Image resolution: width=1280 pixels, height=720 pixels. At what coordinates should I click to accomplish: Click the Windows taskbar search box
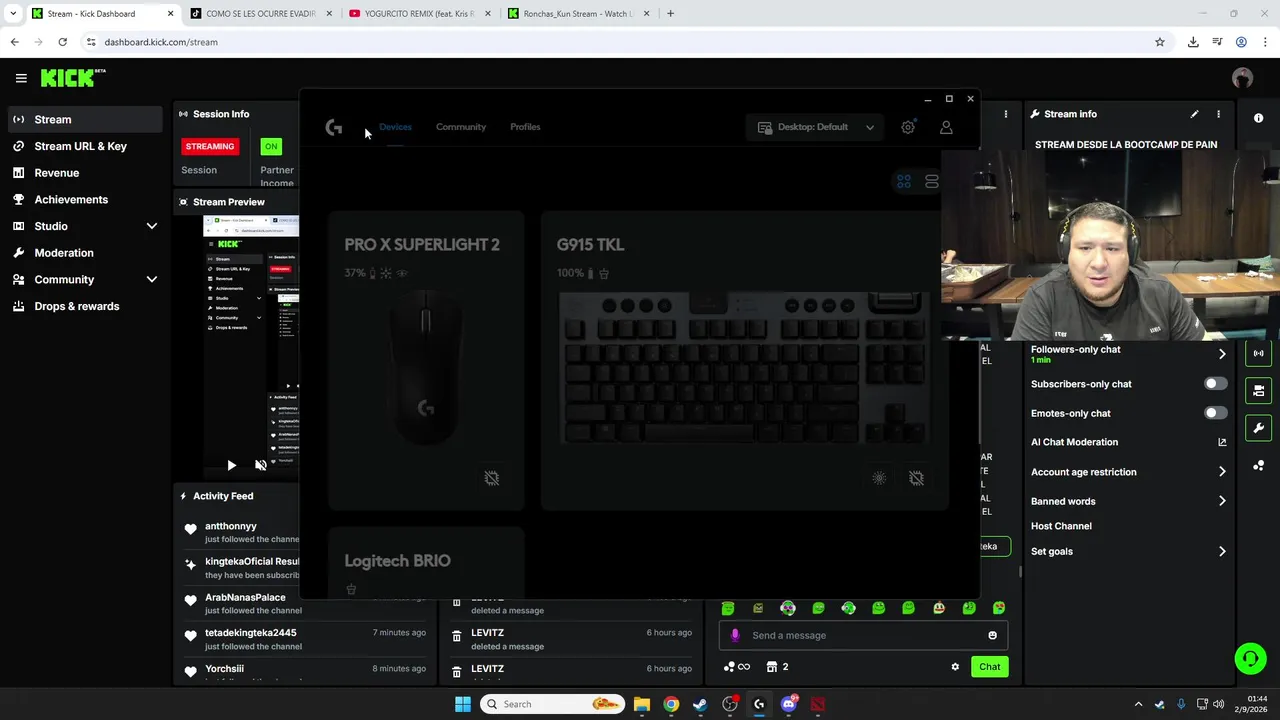click(552, 704)
